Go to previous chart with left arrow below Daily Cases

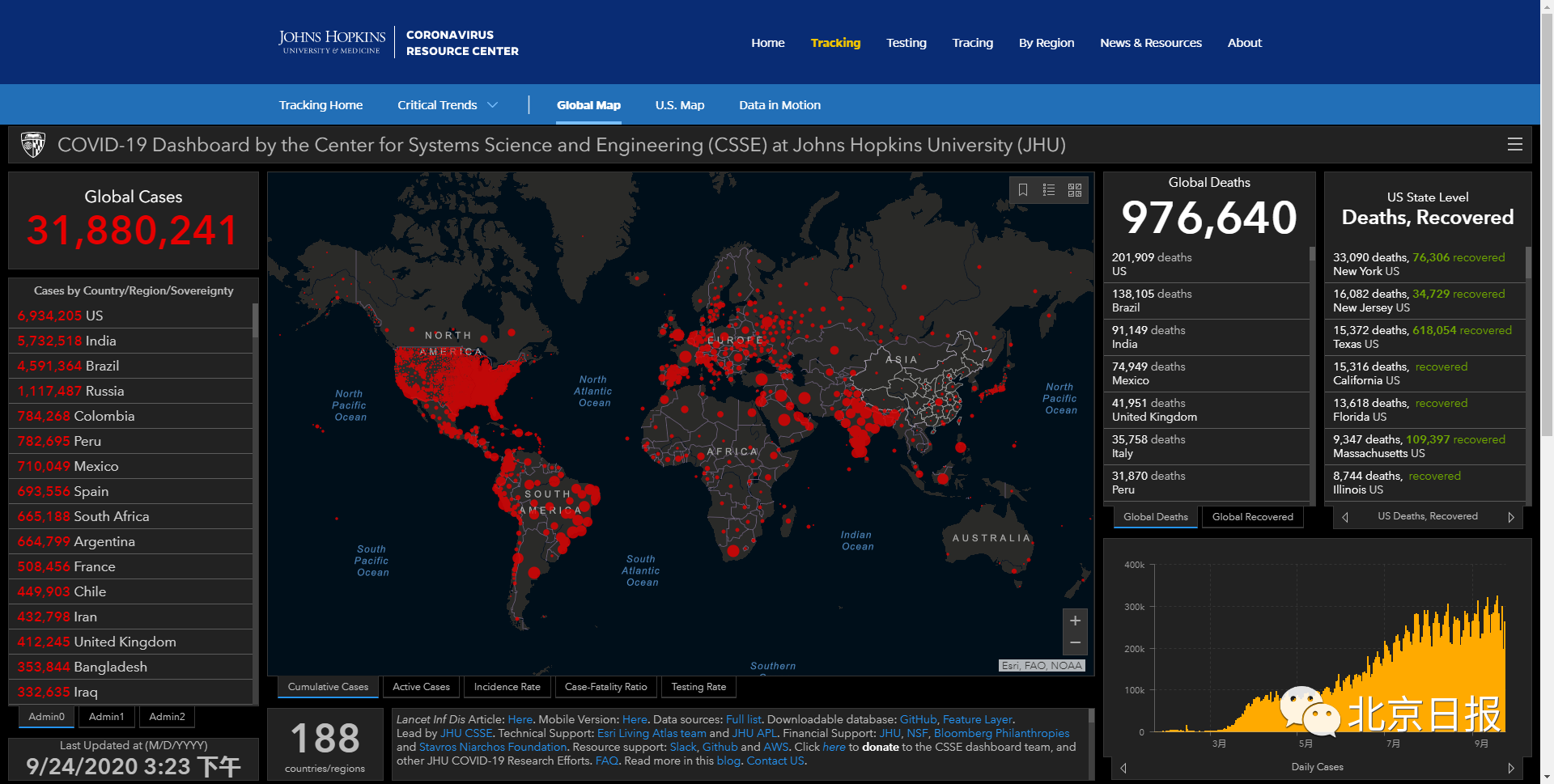[x=1123, y=767]
